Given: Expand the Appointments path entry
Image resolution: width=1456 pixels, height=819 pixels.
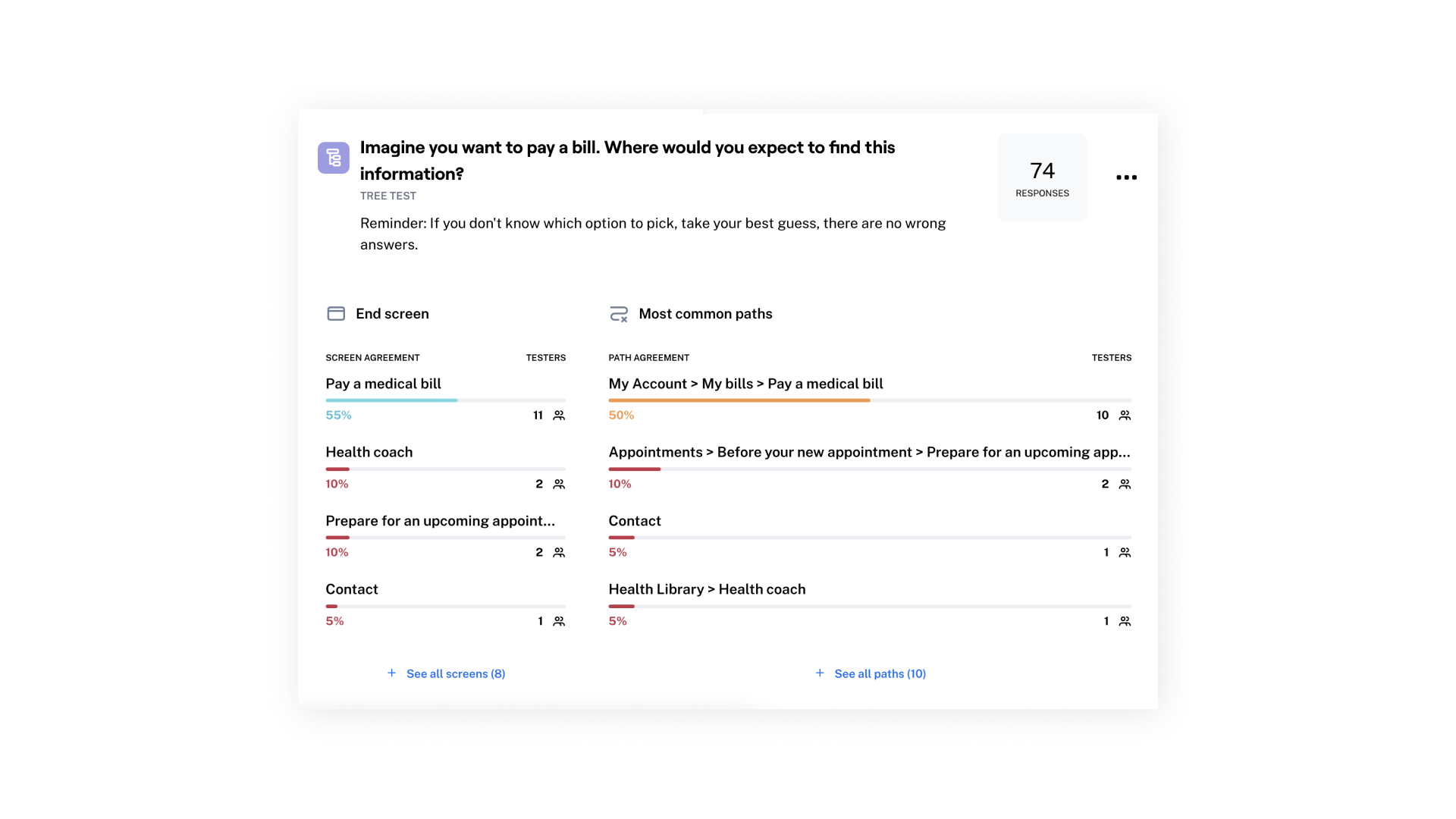Looking at the screenshot, I should tap(869, 452).
